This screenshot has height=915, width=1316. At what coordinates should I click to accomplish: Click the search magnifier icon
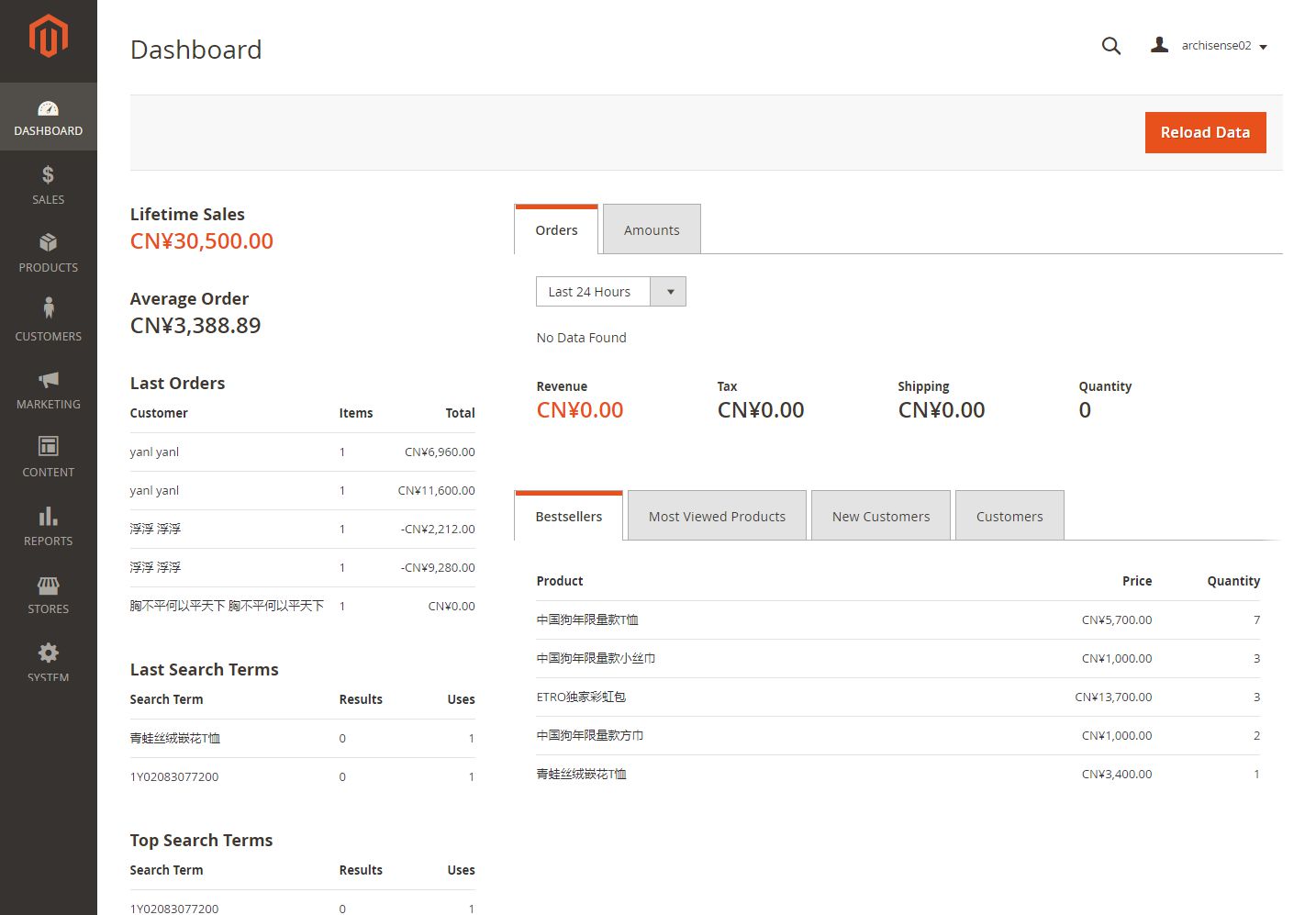click(1110, 46)
